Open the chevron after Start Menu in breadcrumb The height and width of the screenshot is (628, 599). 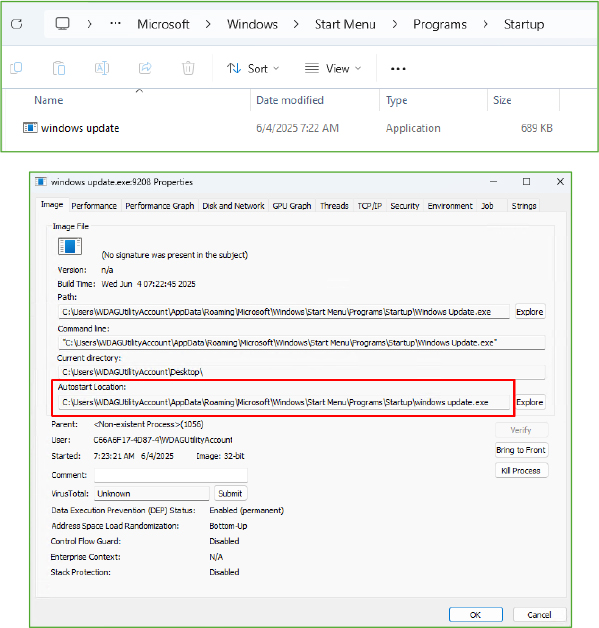[395, 24]
